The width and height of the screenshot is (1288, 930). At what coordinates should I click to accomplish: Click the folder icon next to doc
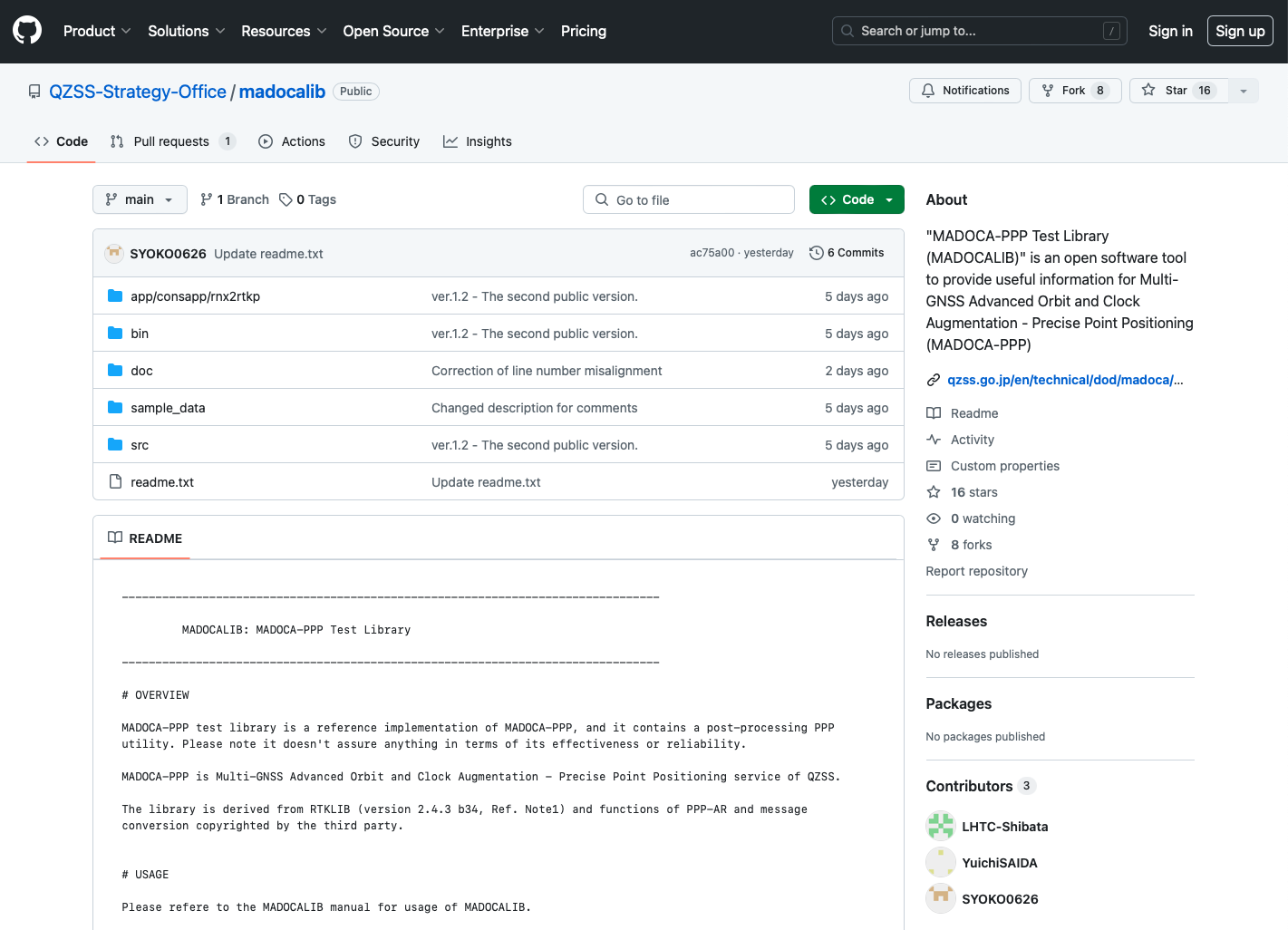coord(115,370)
